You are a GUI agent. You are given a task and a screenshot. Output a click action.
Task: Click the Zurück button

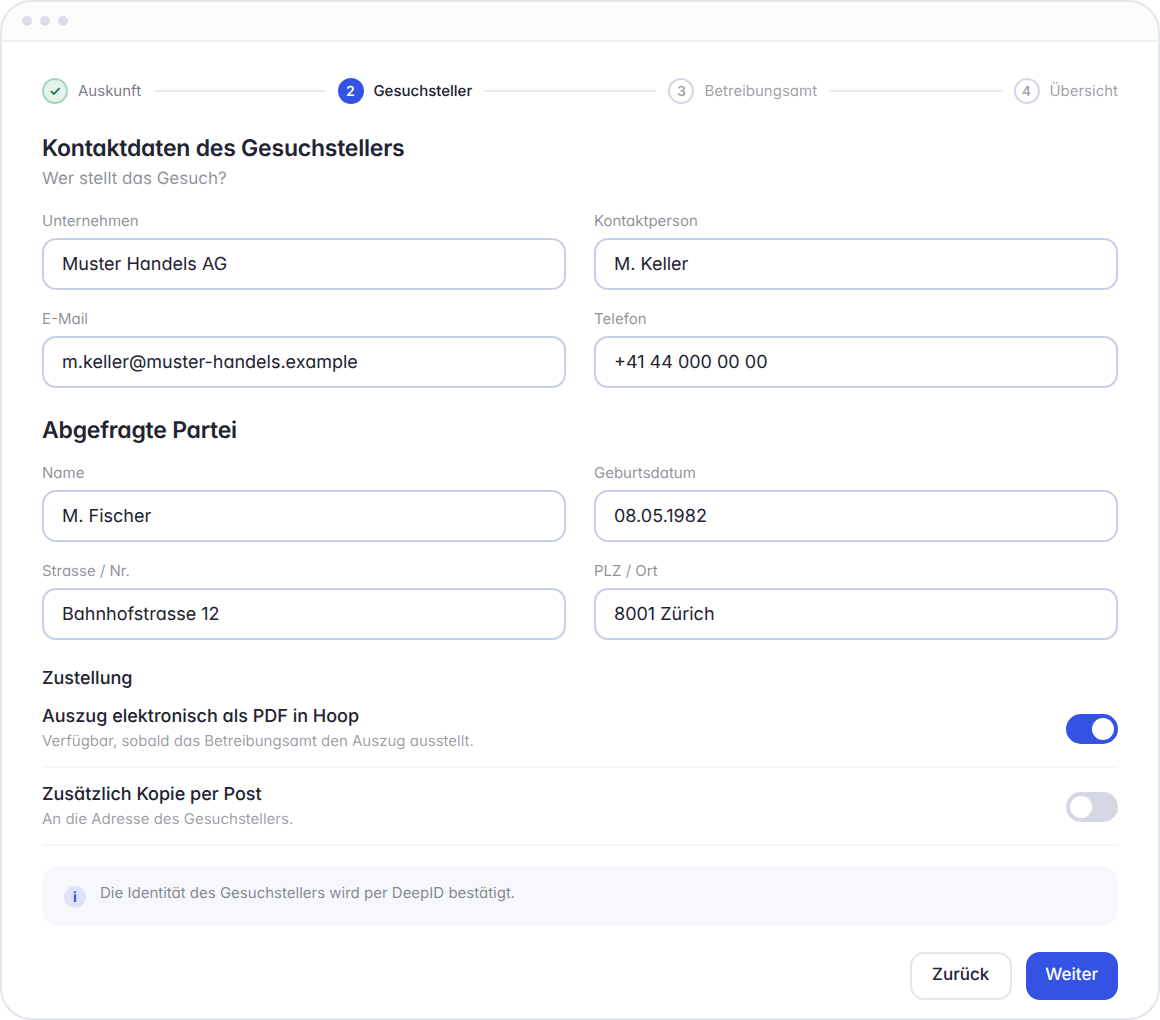960,976
